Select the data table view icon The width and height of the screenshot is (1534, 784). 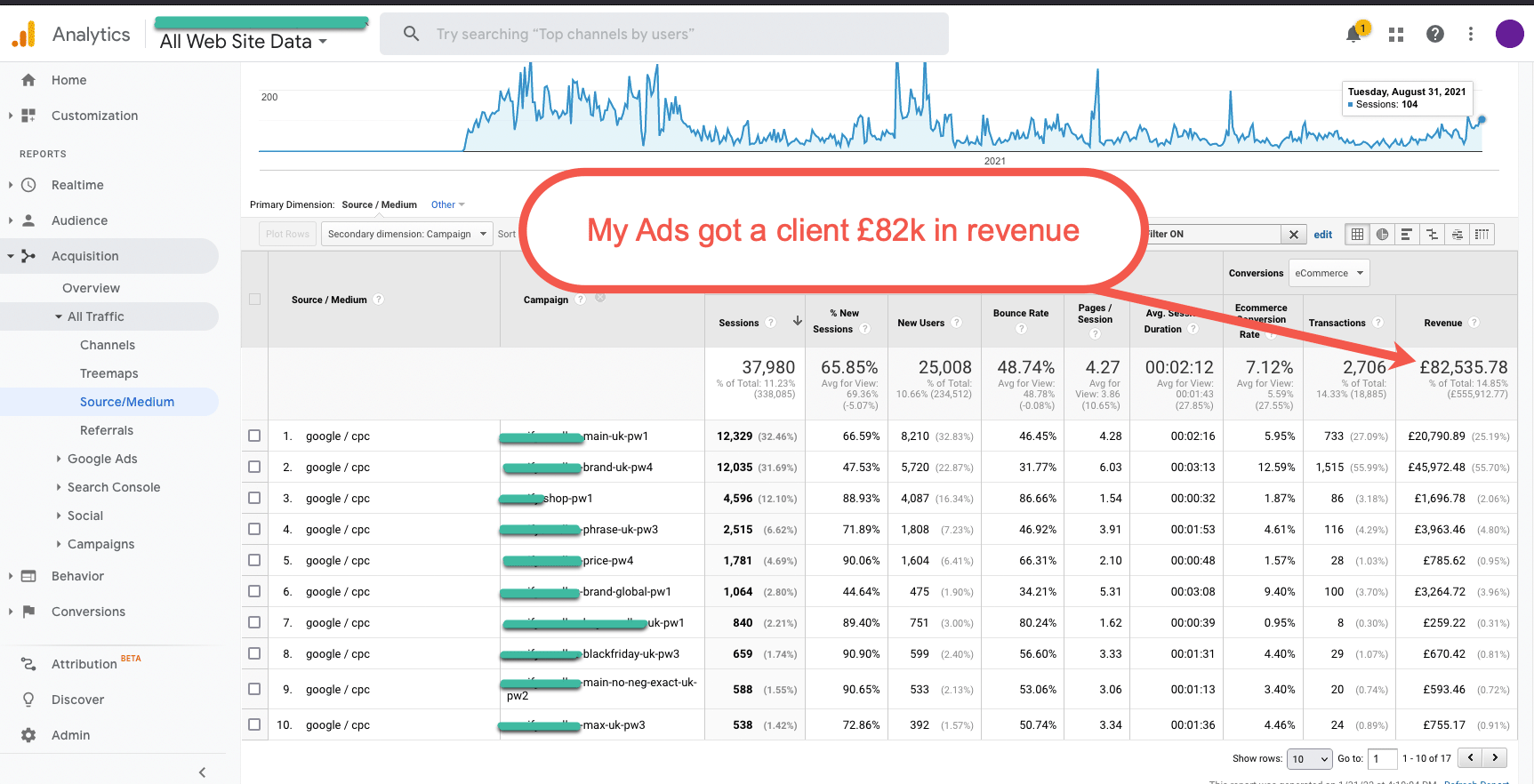pos(1357,235)
